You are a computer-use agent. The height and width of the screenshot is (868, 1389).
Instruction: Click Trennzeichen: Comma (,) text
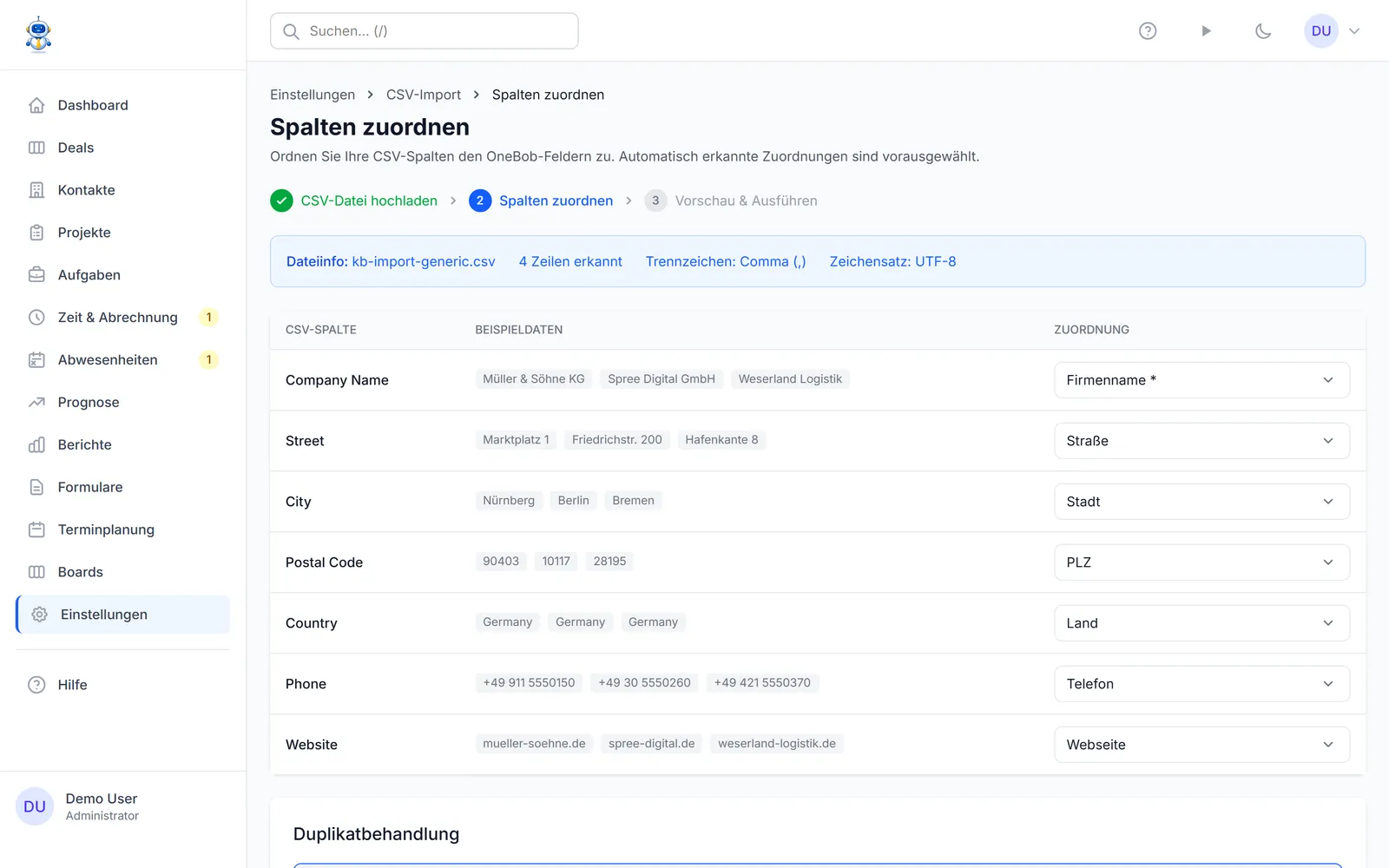pyautogui.click(x=726, y=261)
